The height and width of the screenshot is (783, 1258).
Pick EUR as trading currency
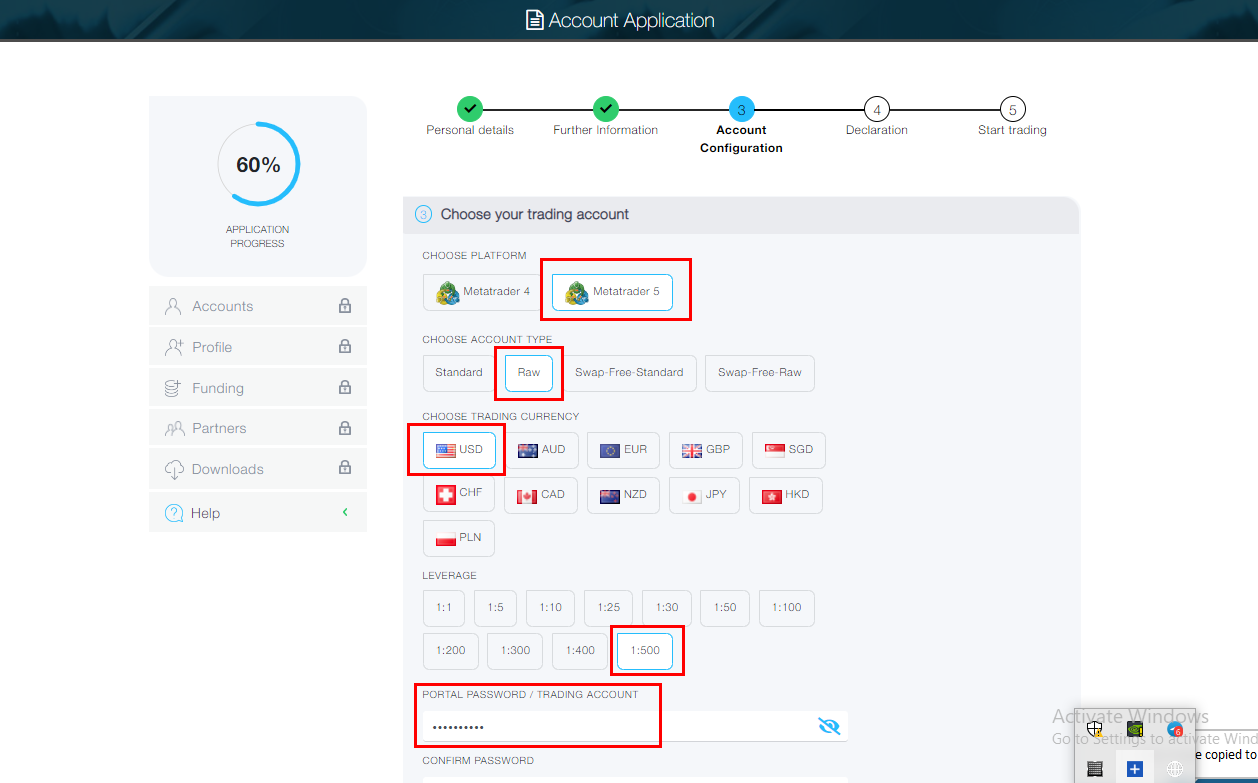pos(624,450)
